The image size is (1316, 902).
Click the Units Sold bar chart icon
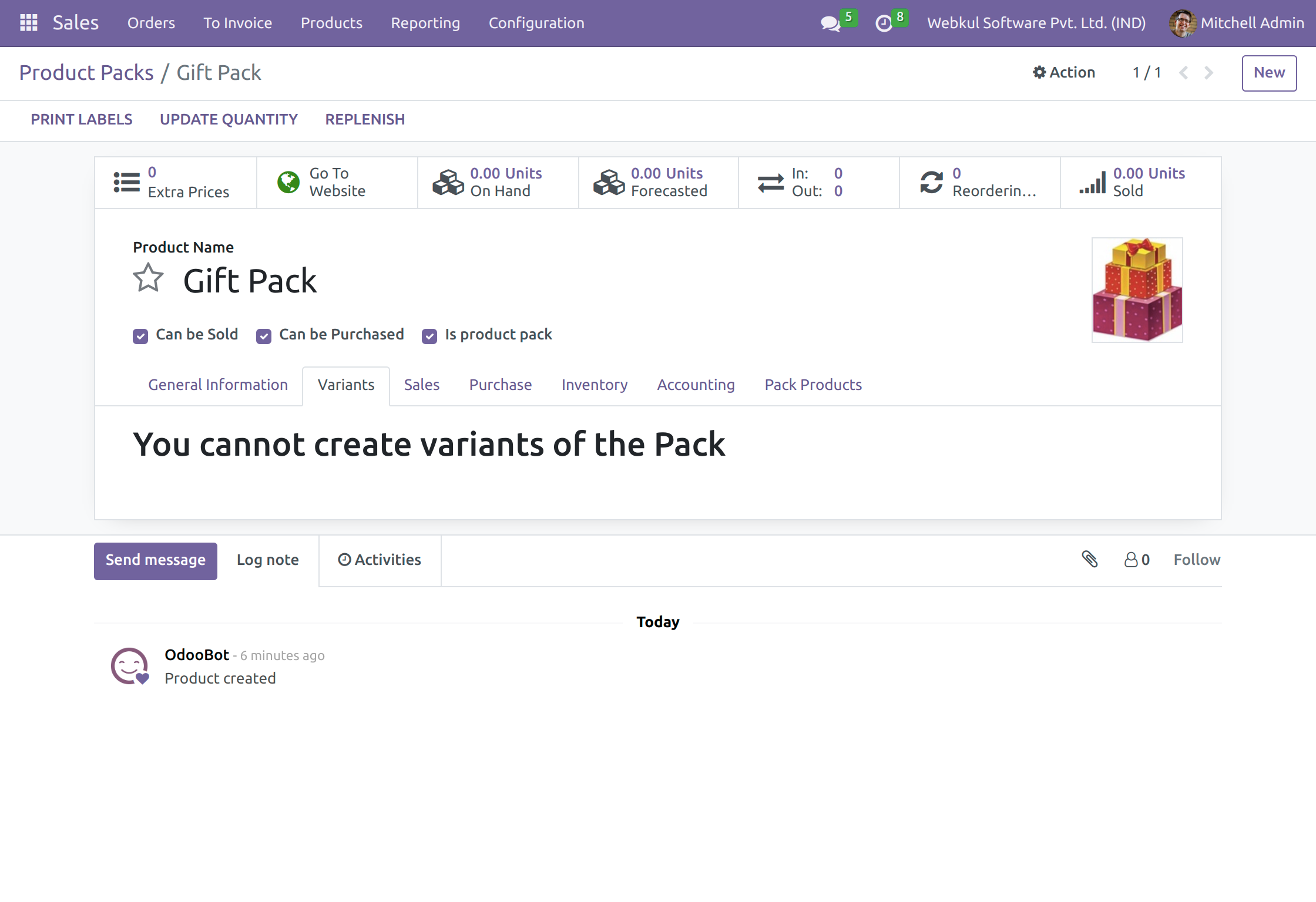tap(1093, 182)
